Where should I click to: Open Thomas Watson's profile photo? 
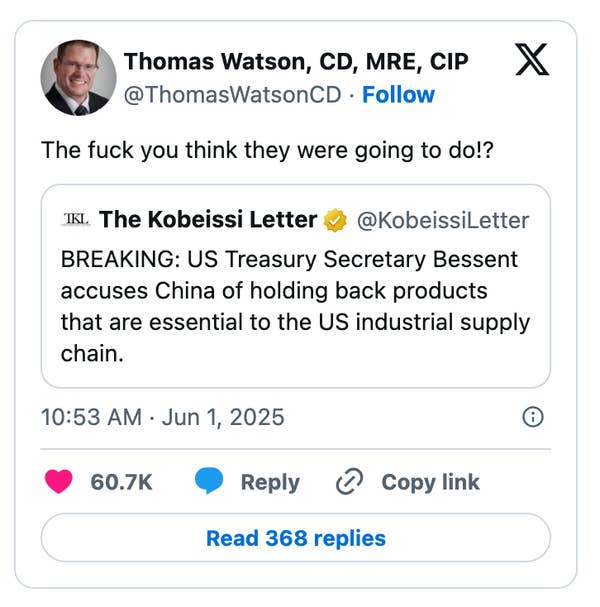click(78, 77)
